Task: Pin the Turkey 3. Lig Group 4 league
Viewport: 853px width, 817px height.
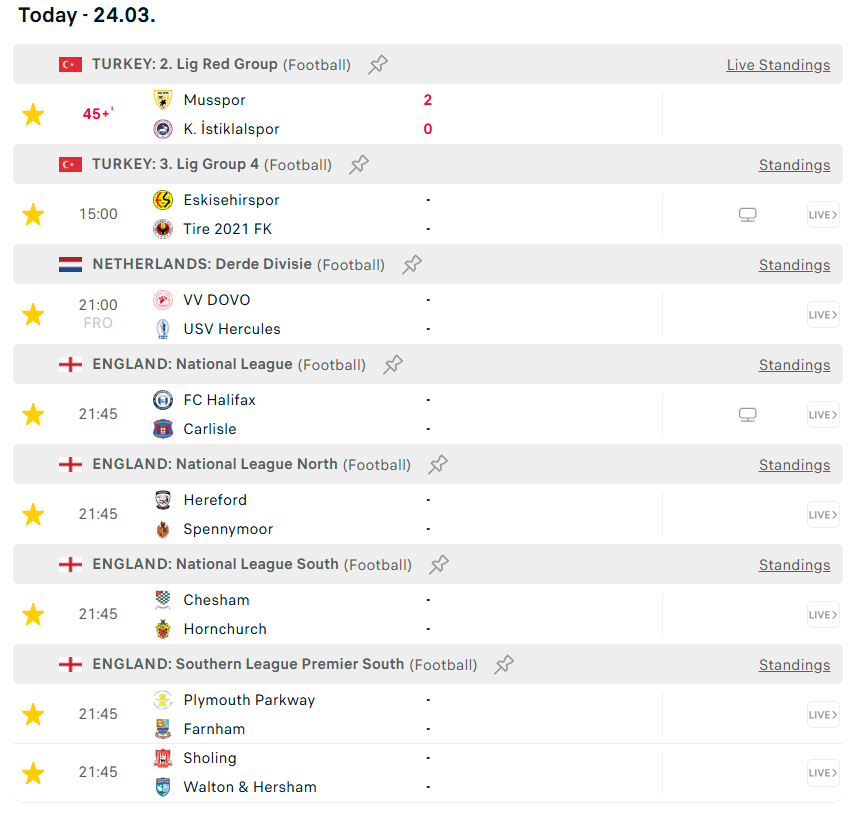Action: [x=359, y=165]
